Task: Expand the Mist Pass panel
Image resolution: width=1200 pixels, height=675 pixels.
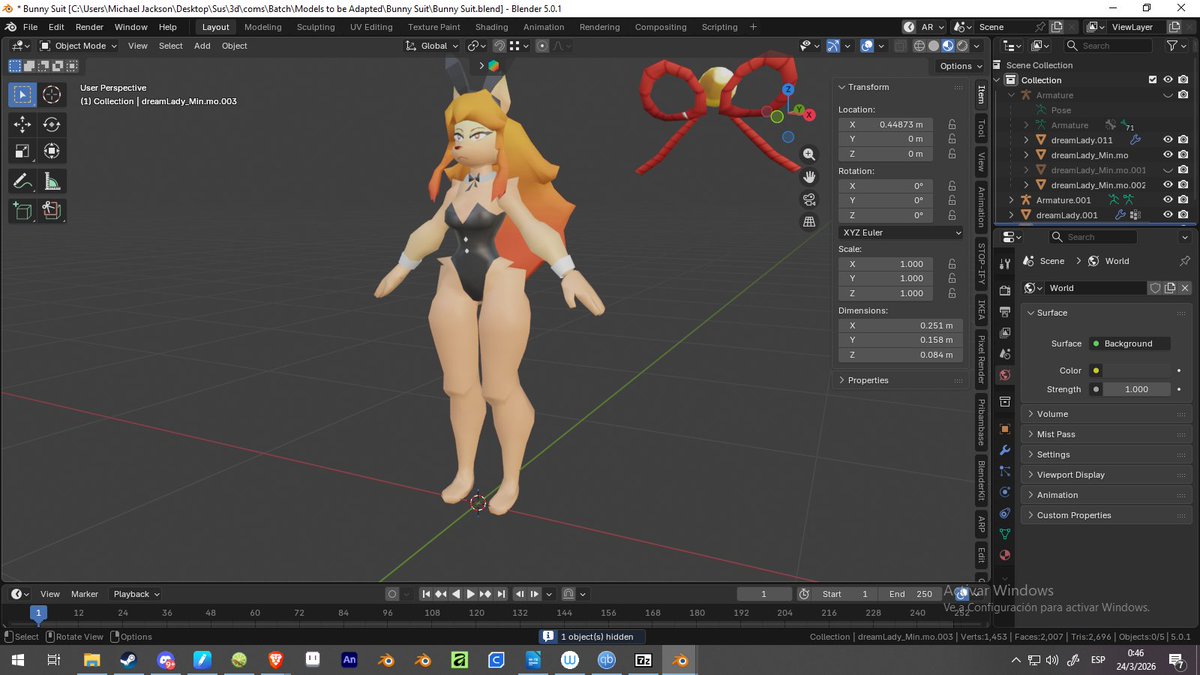Action: click(1106, 434)
